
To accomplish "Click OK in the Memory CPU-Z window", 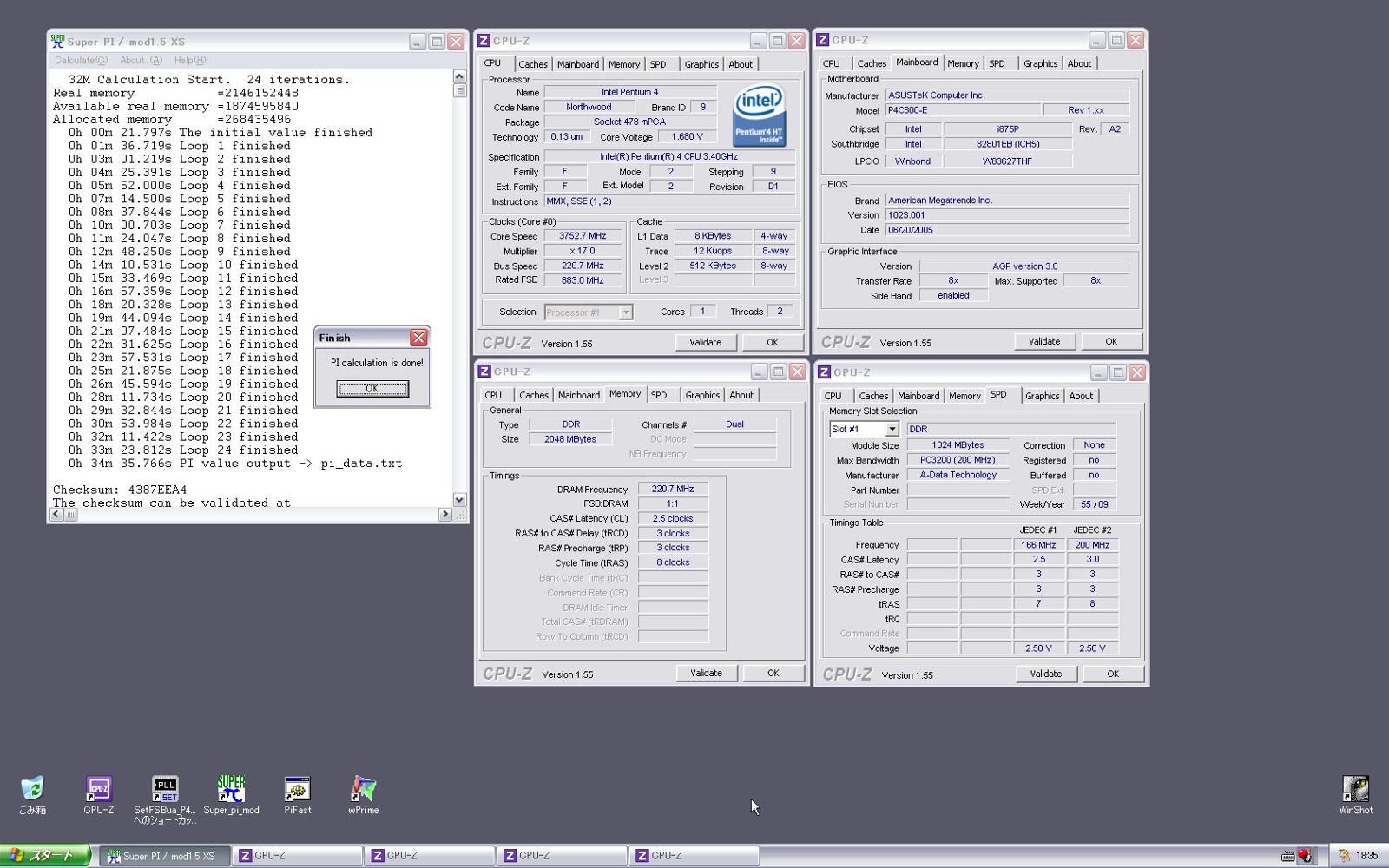I will tap(773, 673).
